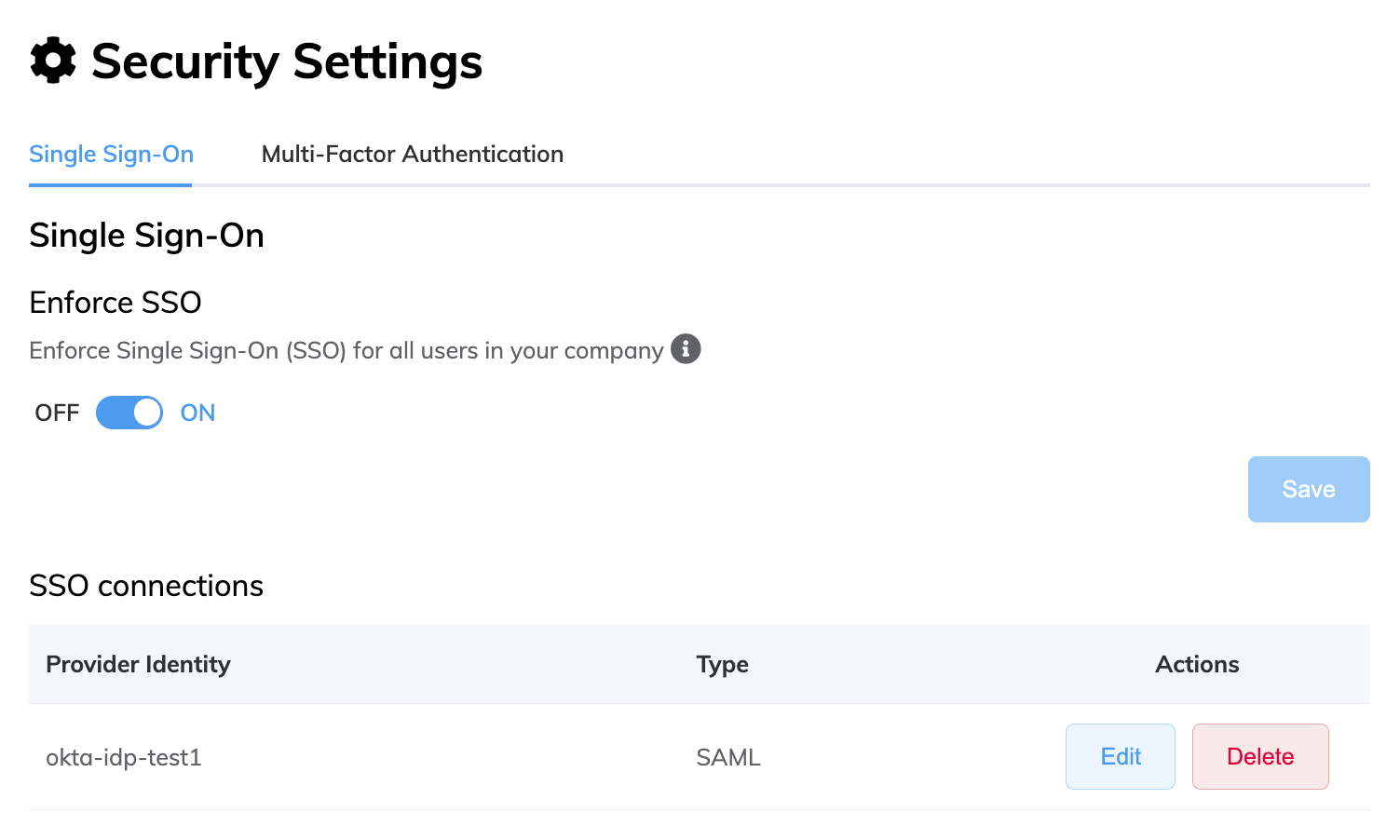Click the Actions column header
Viewport: 1400px width, 840px height.
[x=1196, y=664]
